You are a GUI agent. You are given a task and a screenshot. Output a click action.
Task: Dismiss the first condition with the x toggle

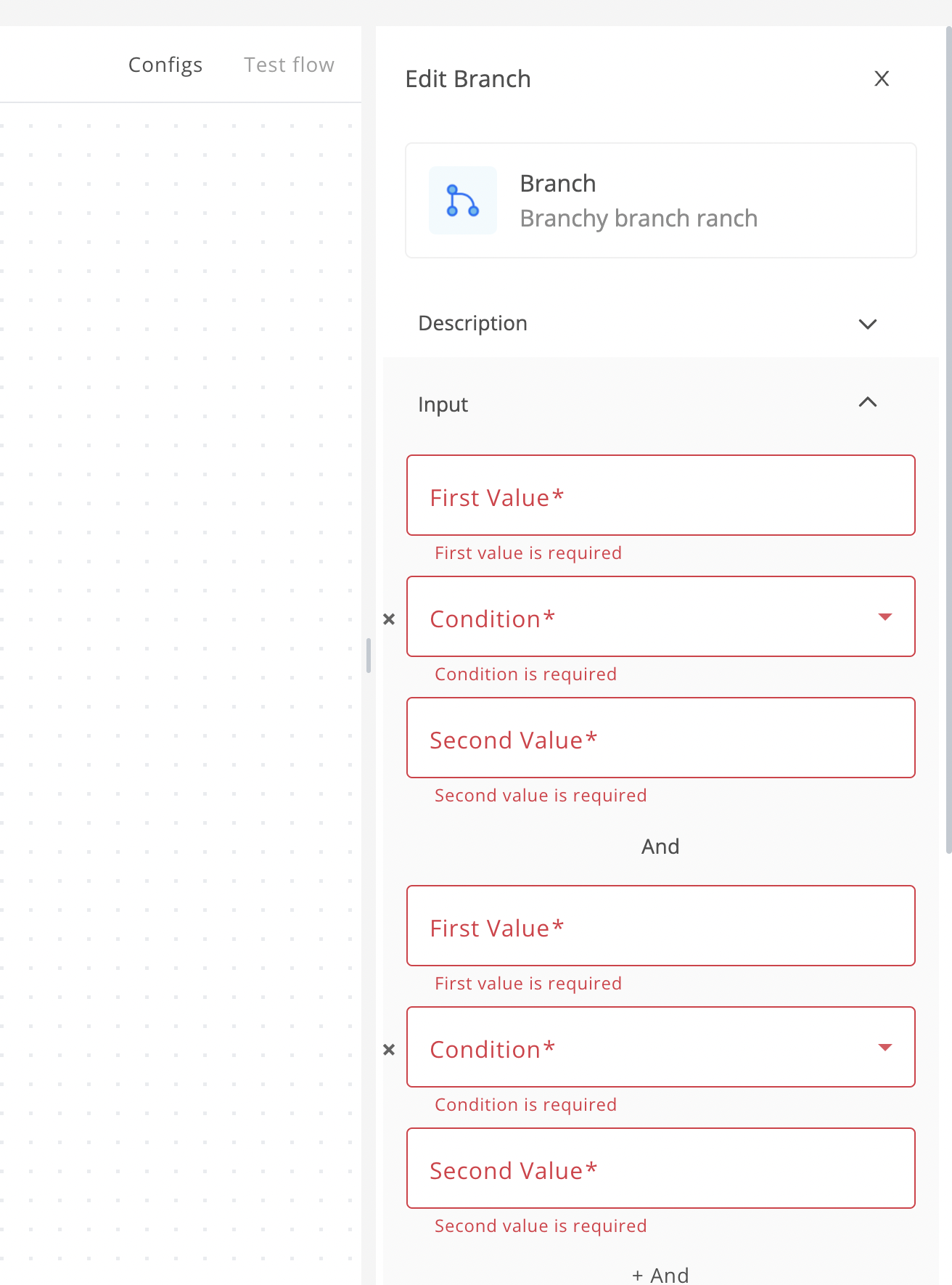pos(389,619)
